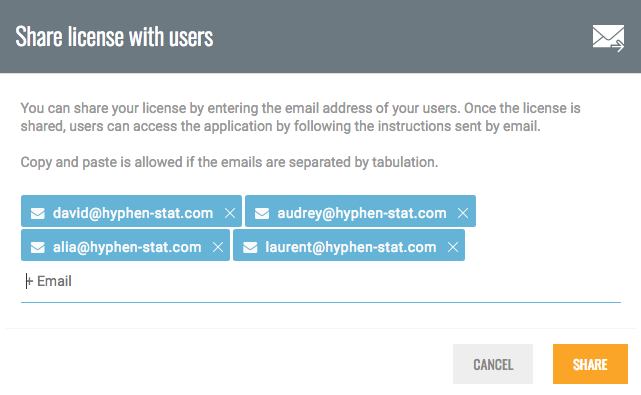The image size is (641, 395).
Task: Click the send-mail icon in header
Action: coord(608,38)
